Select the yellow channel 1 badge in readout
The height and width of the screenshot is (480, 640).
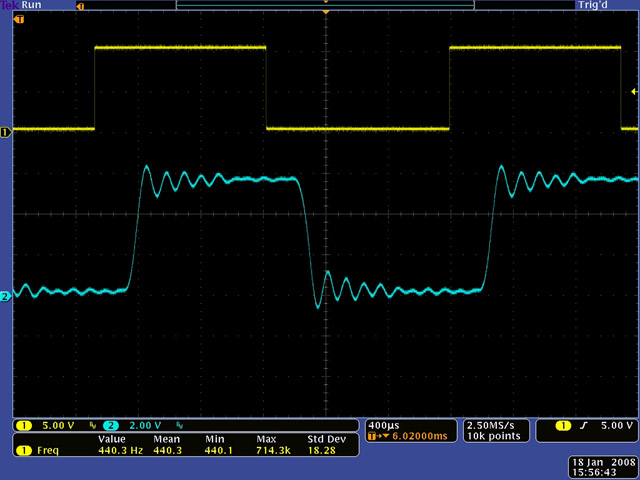21,425
